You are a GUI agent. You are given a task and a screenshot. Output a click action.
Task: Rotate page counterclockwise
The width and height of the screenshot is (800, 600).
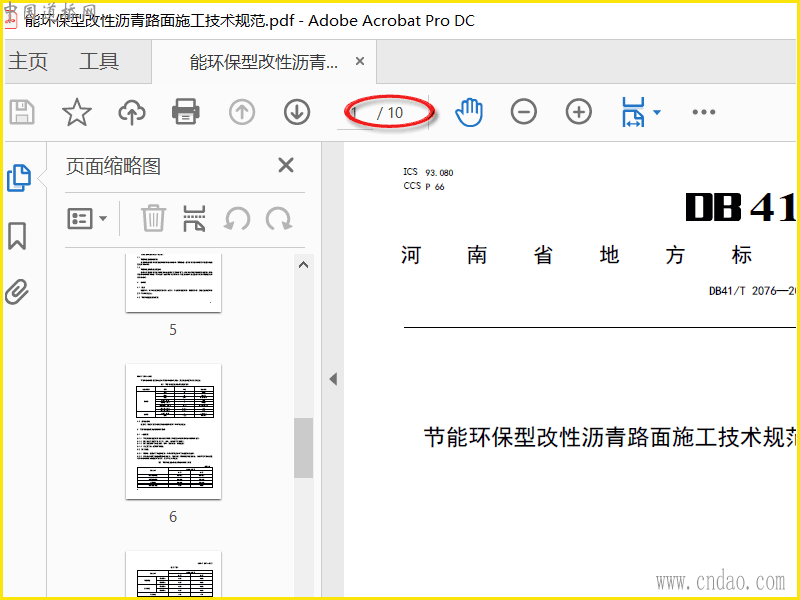237,219
